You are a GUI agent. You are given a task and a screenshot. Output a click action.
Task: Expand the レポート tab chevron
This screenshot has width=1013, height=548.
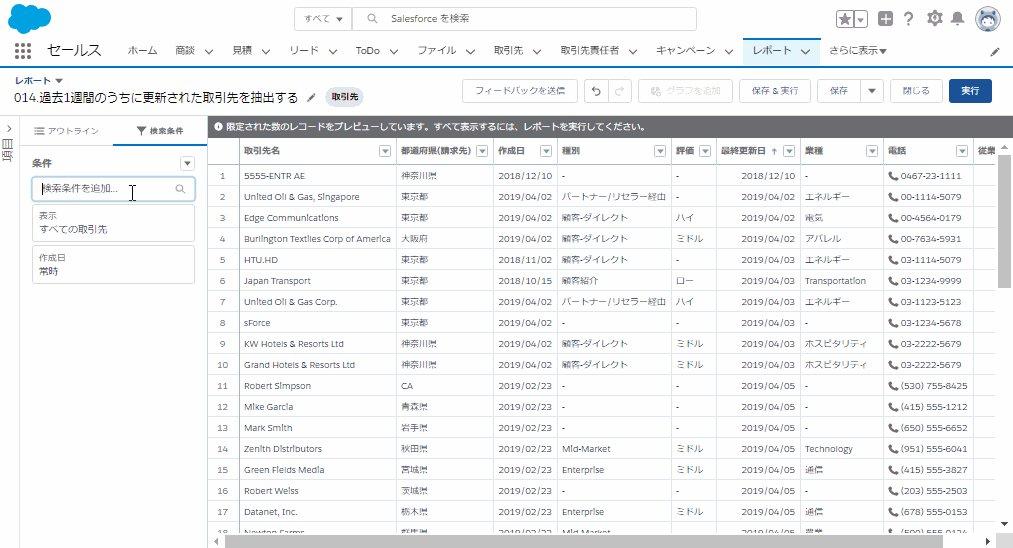[806, 51]
